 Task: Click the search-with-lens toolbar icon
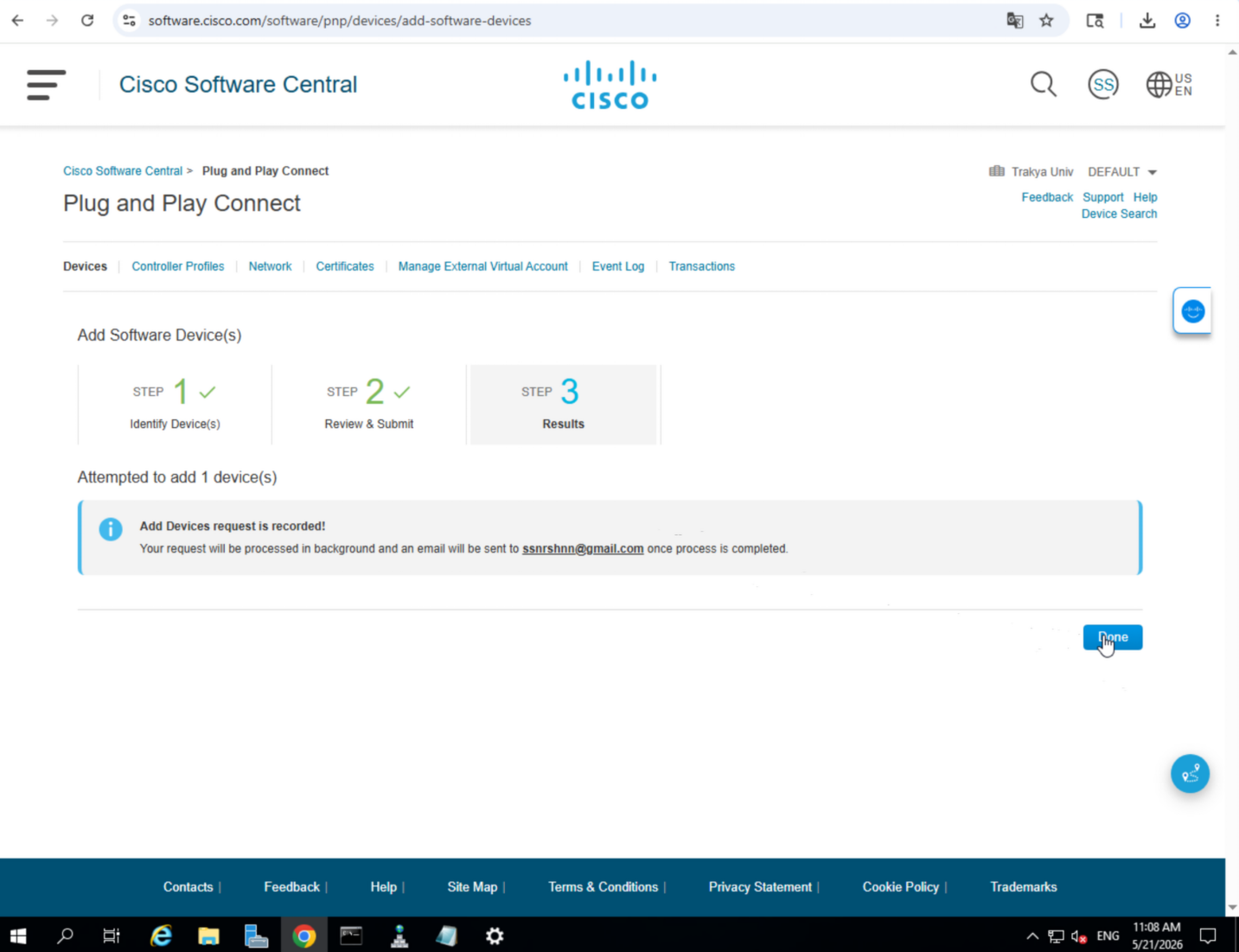click(x=1095, y=20)
